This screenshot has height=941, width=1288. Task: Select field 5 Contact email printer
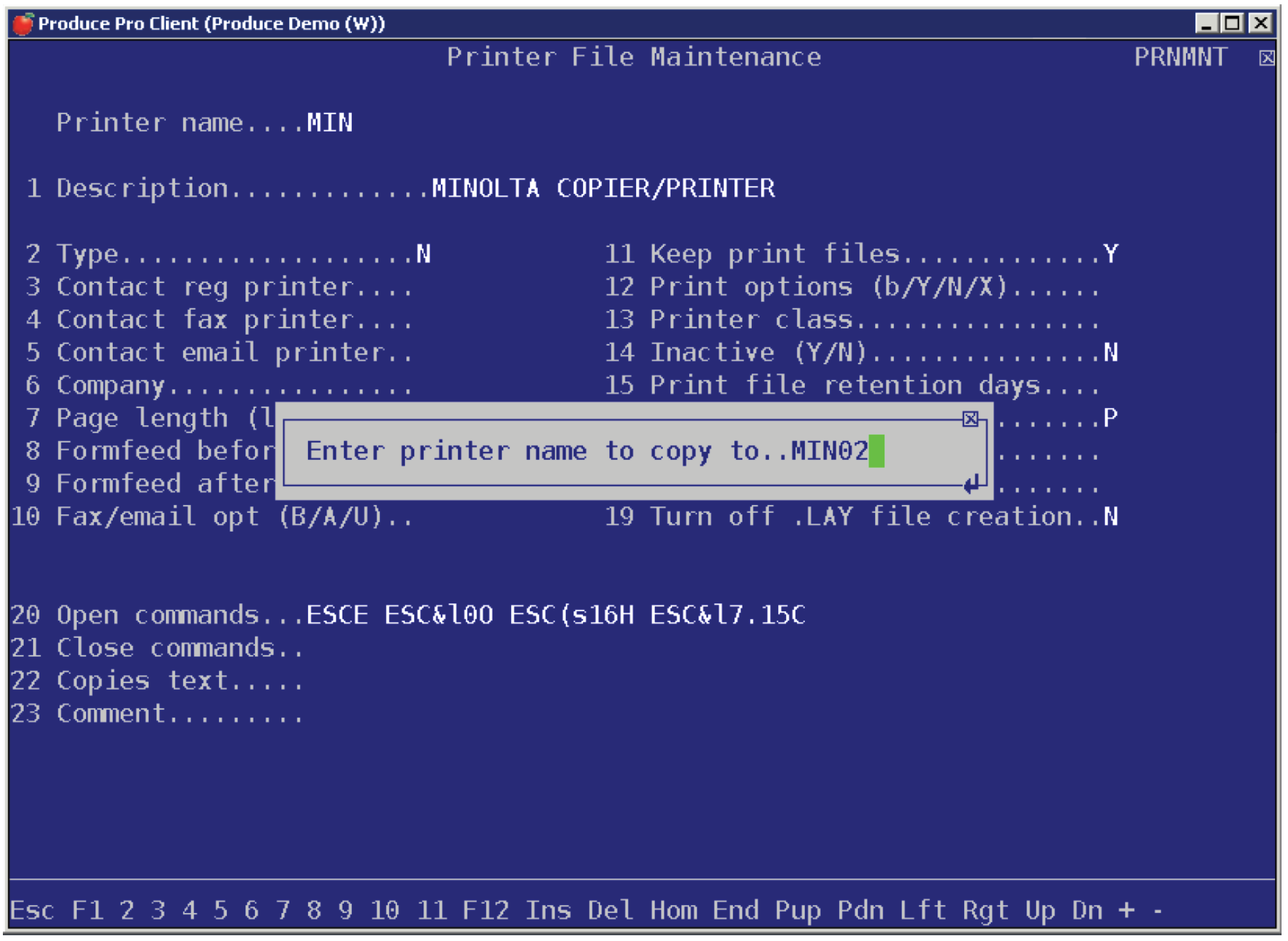pos(219,353)
